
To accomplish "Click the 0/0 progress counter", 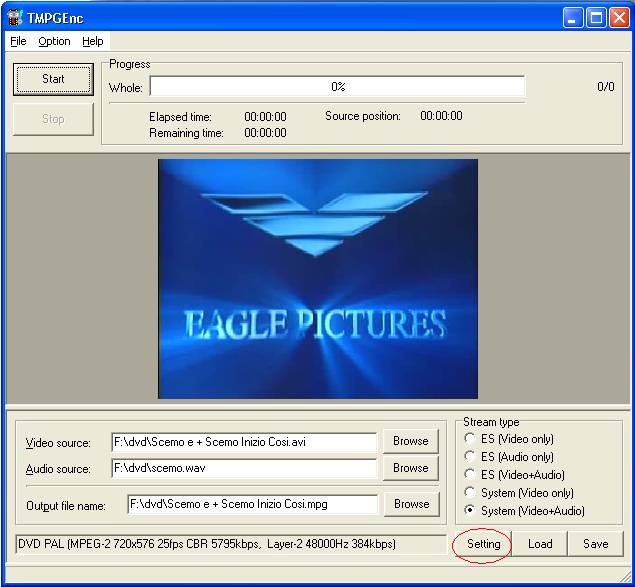I will (x=605, y=87).
